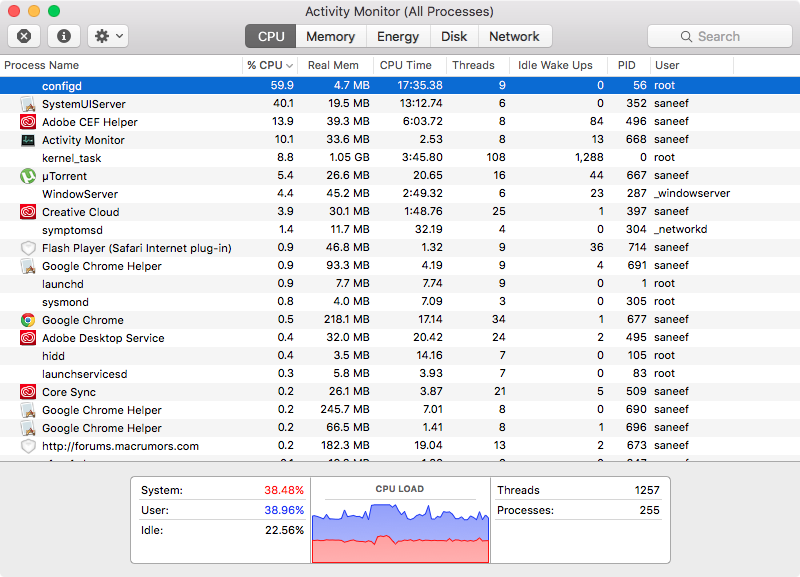Switch to the Network tab
This screenshot has height=577, width=800.
514,36
